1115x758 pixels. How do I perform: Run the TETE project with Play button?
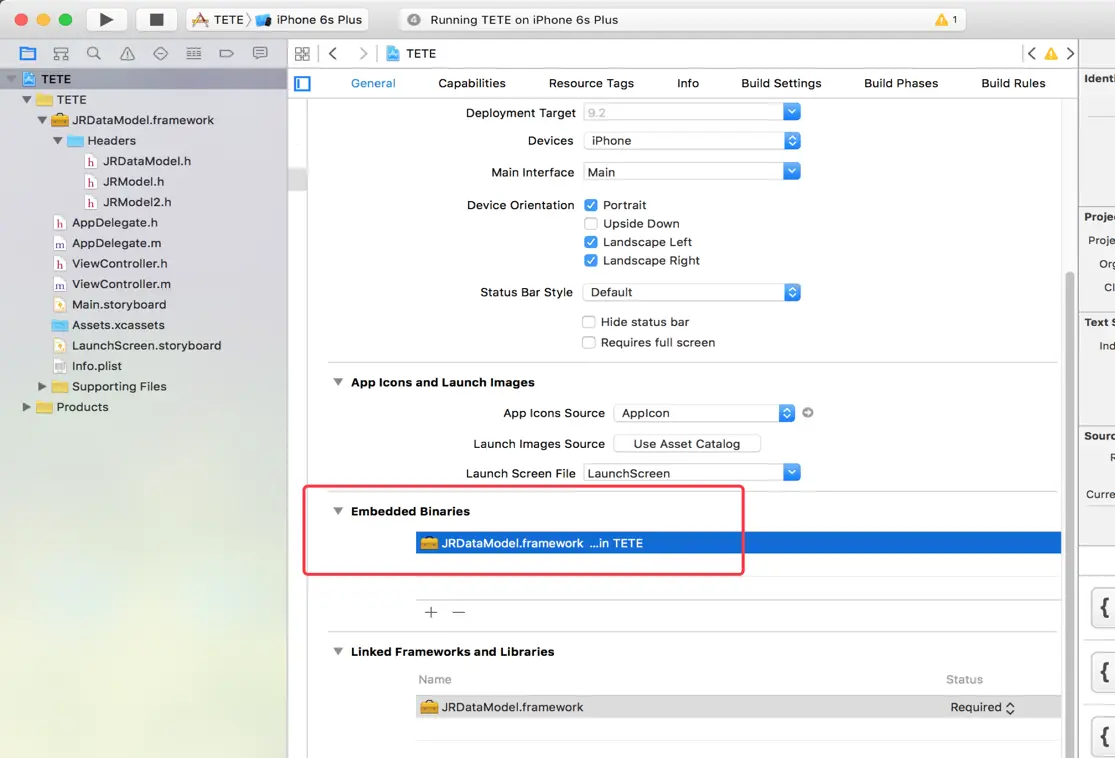[106, 19]
